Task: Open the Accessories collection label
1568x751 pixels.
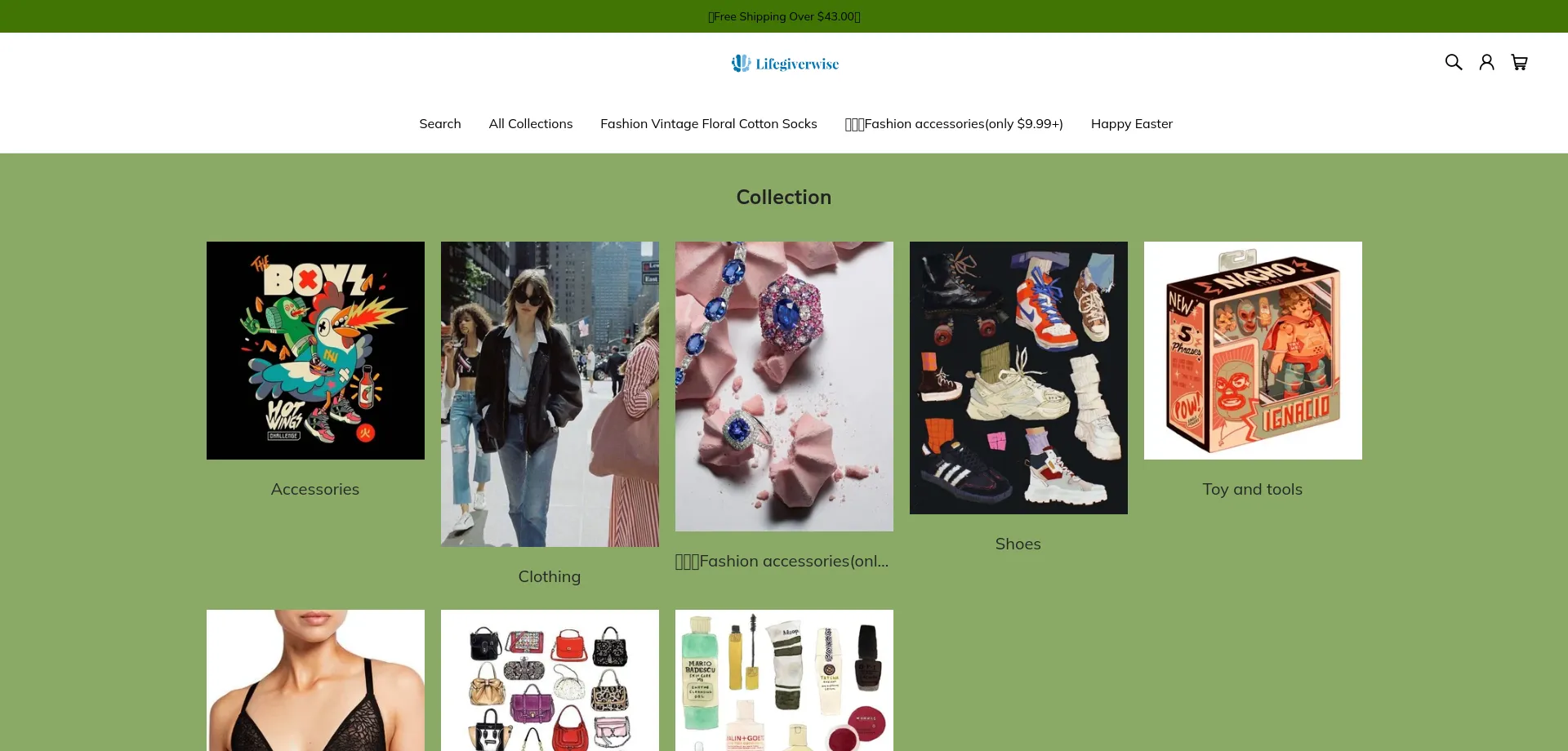Action: (315, 489)
